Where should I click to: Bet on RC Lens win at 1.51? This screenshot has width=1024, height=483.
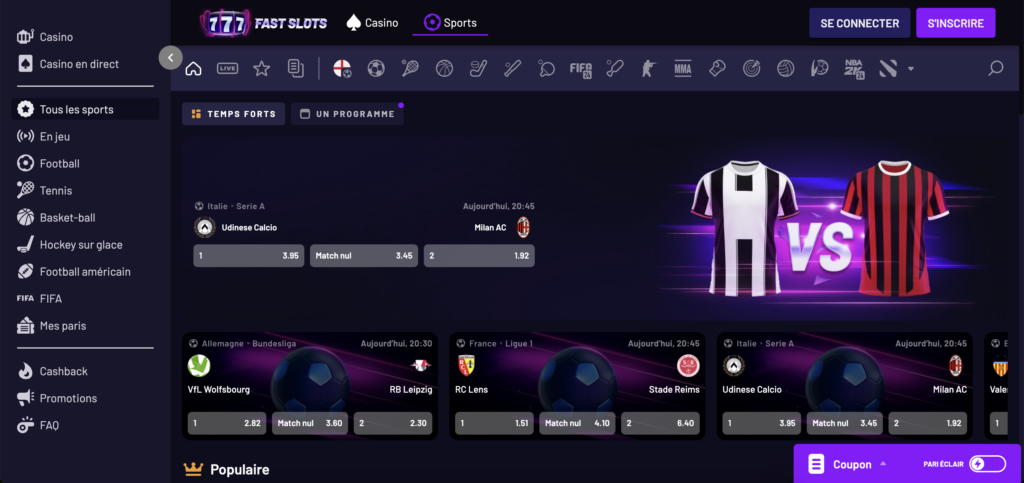pos(494,423)
